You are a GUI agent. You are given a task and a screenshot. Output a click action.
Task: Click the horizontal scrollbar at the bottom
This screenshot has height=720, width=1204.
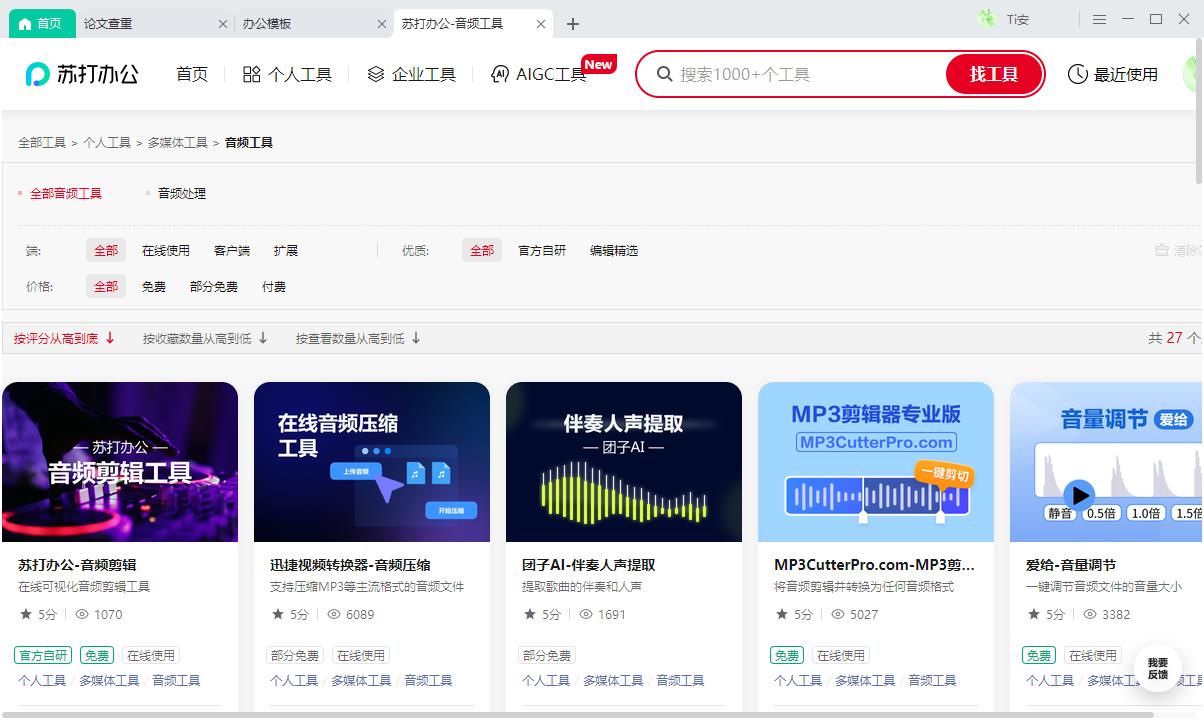(x=577, y=714)
